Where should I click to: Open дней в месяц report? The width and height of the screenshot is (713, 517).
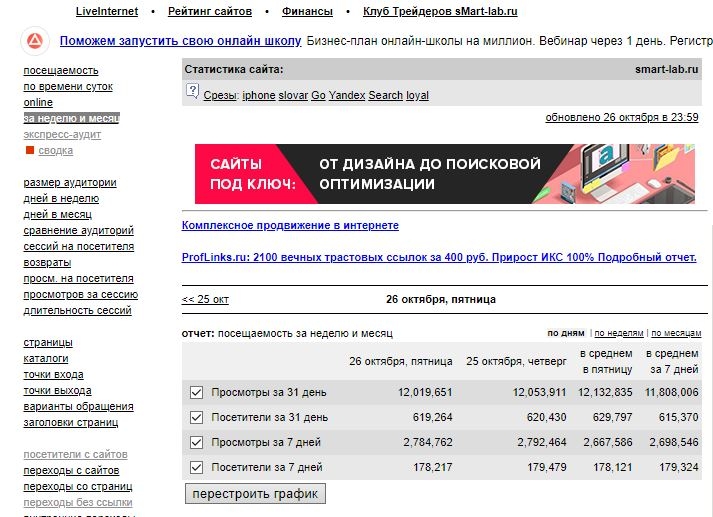[58, 214]
